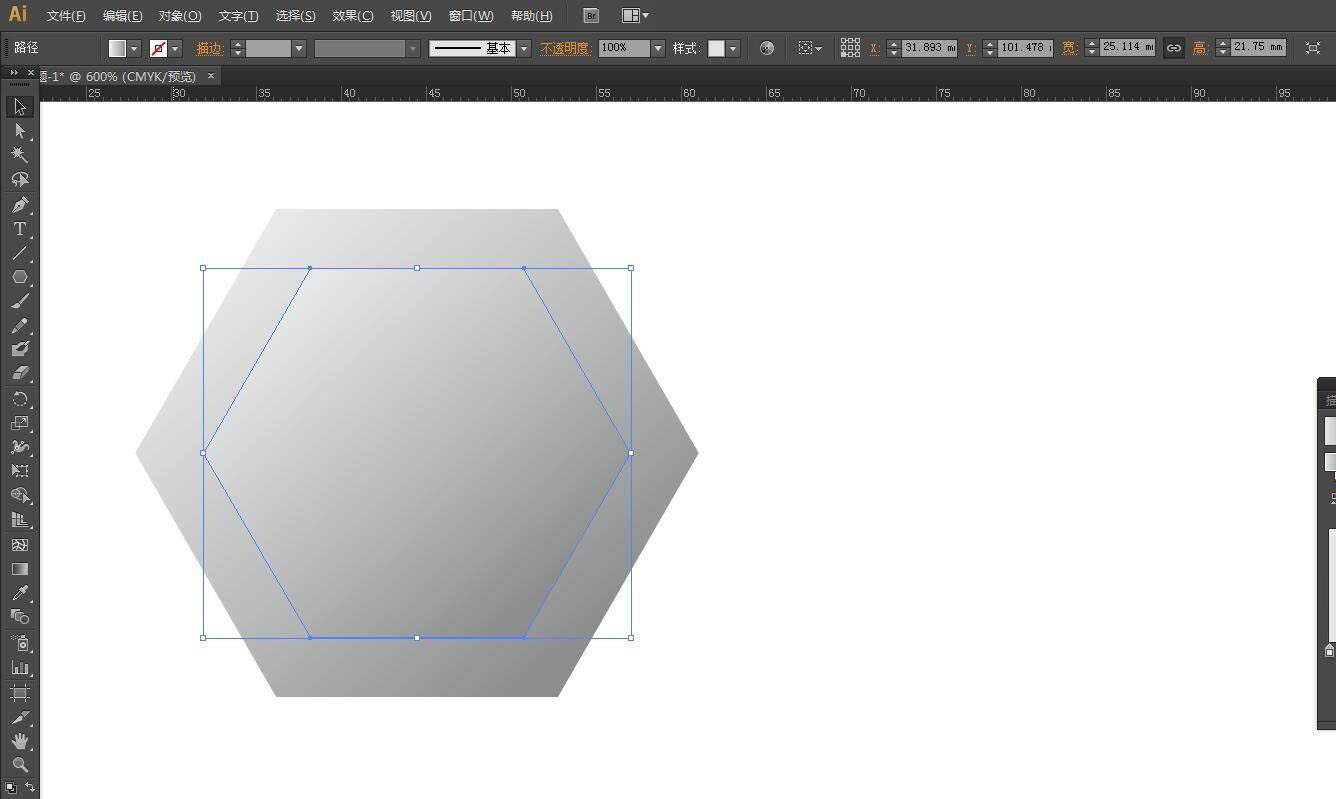The height and width of the screenshot is (799, 1336).
Task: Toggle the width-height constrain proportions link
Action: [1173, 47]
